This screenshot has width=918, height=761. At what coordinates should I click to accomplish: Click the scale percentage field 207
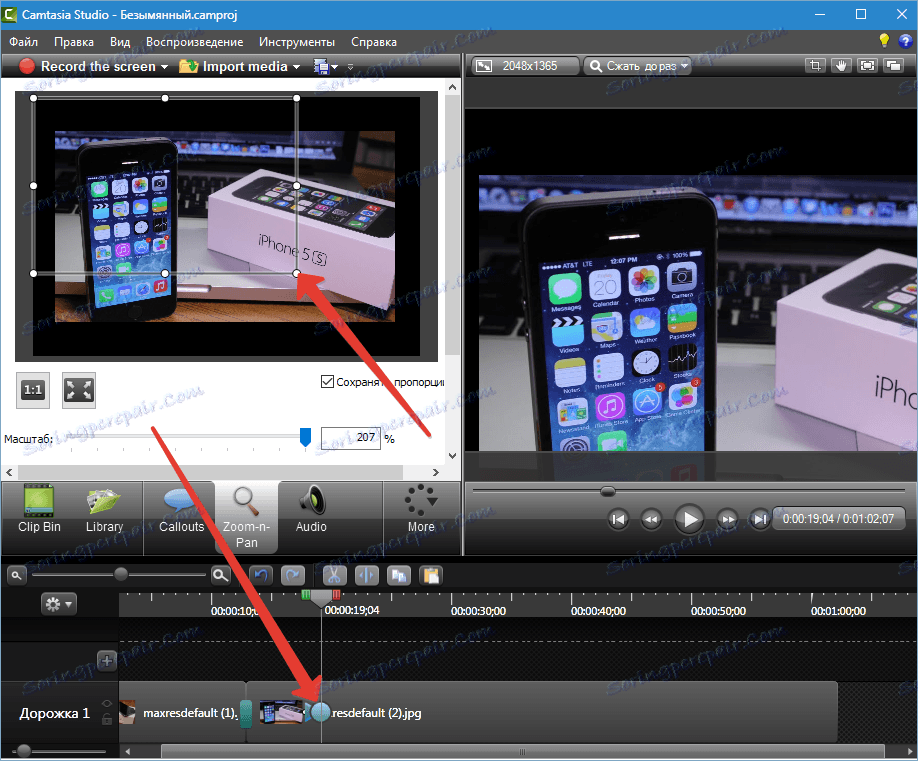(x=351, y=437)
